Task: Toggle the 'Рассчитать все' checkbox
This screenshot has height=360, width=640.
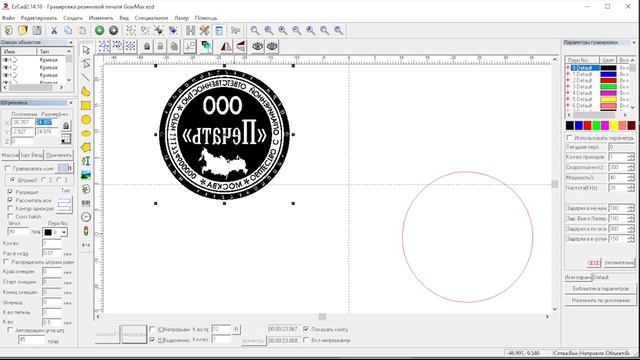Action: click(x=11, y=200)
